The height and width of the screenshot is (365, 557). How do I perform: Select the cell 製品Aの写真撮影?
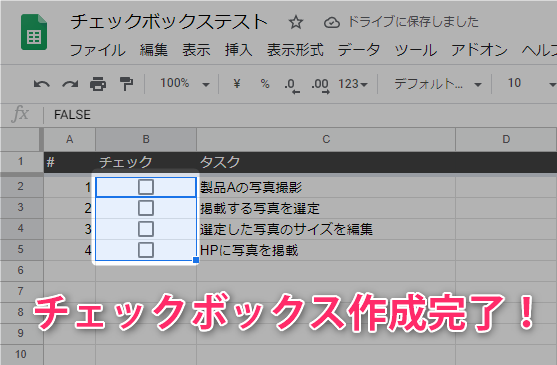click(x=326, y=187)
